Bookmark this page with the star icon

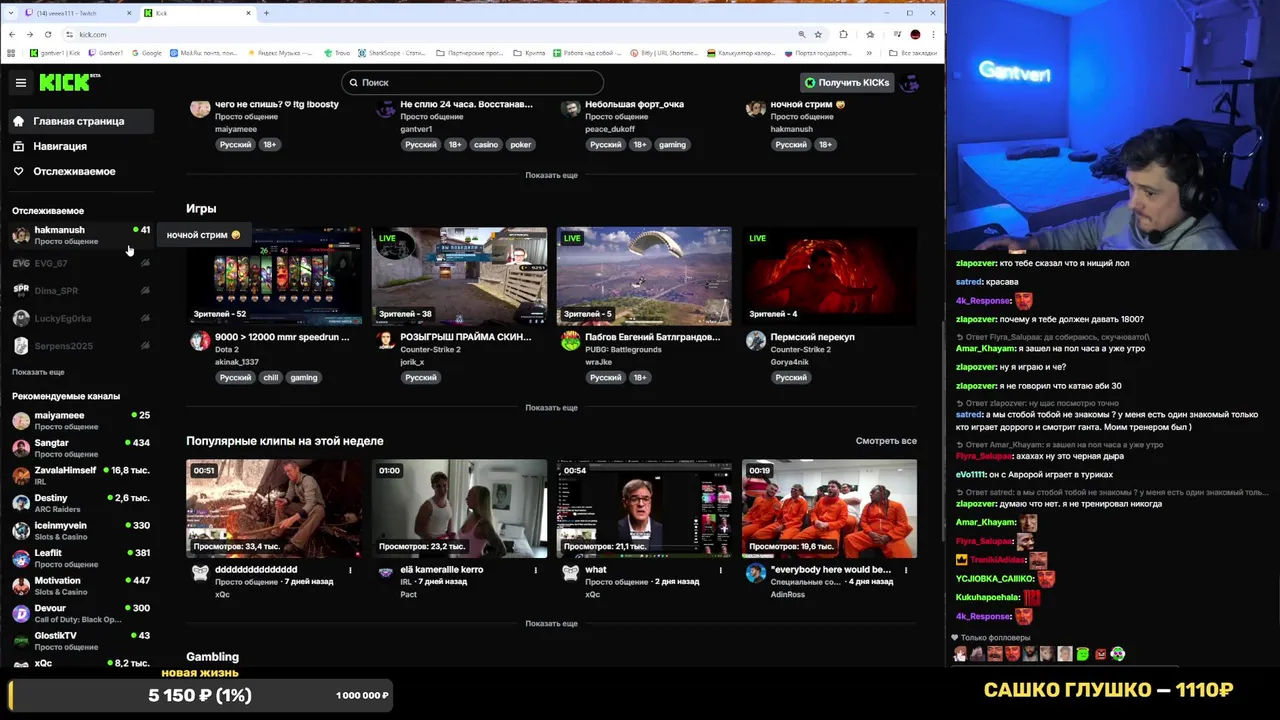pyautogui.click(x=818, y=34)
